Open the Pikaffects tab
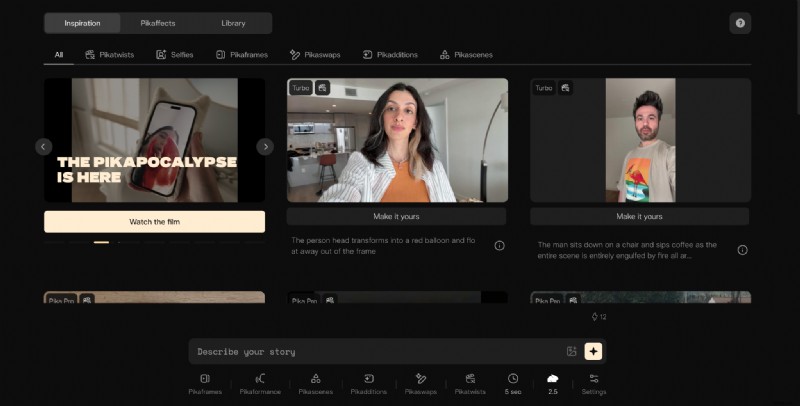This screenshot has width=800, height=406. click(x=158, y=23)
